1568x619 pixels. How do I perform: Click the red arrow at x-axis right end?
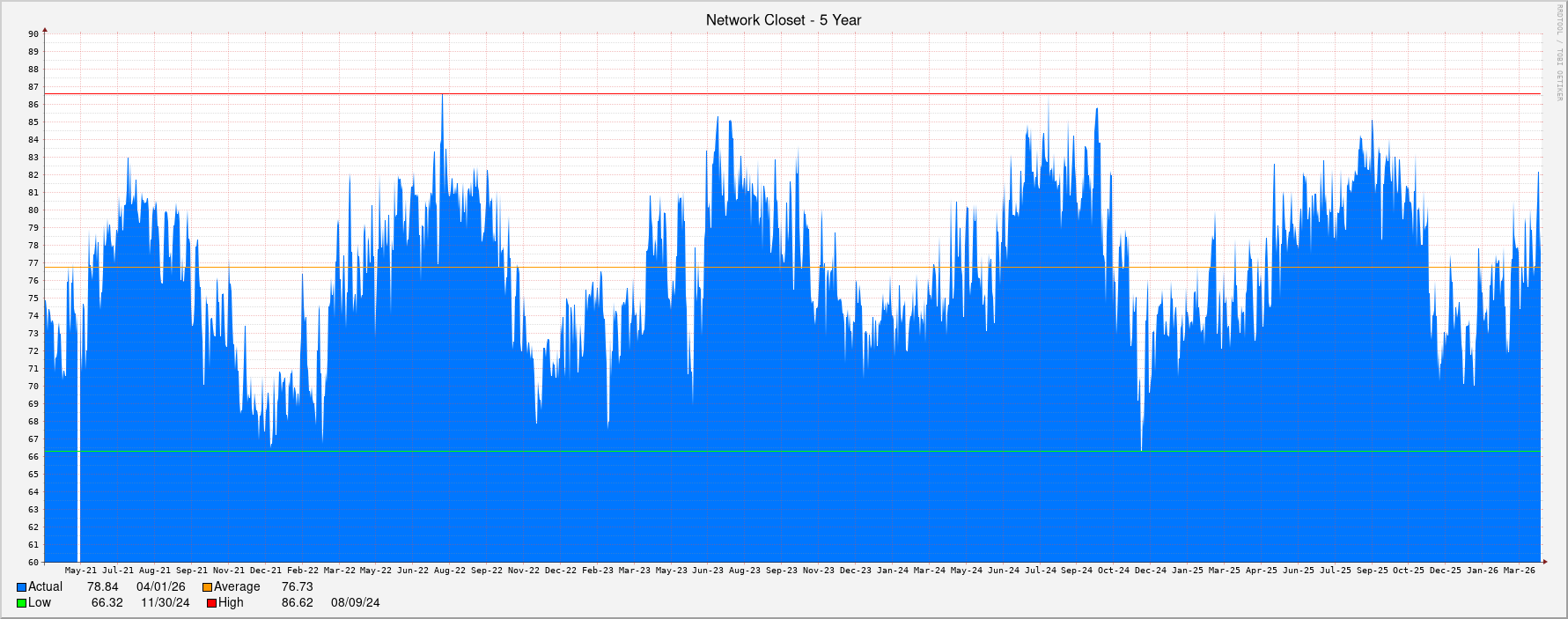(x=1544, y=562)
